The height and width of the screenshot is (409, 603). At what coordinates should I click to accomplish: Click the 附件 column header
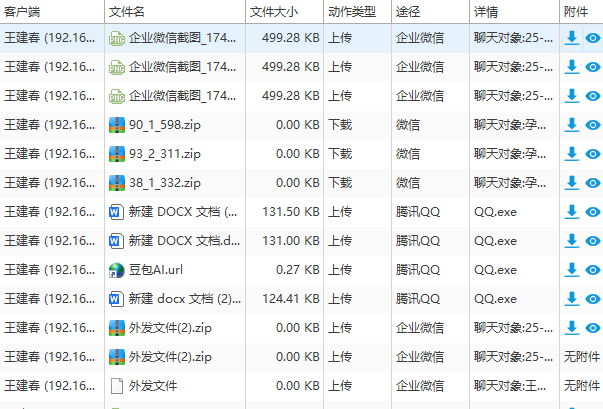581,12
